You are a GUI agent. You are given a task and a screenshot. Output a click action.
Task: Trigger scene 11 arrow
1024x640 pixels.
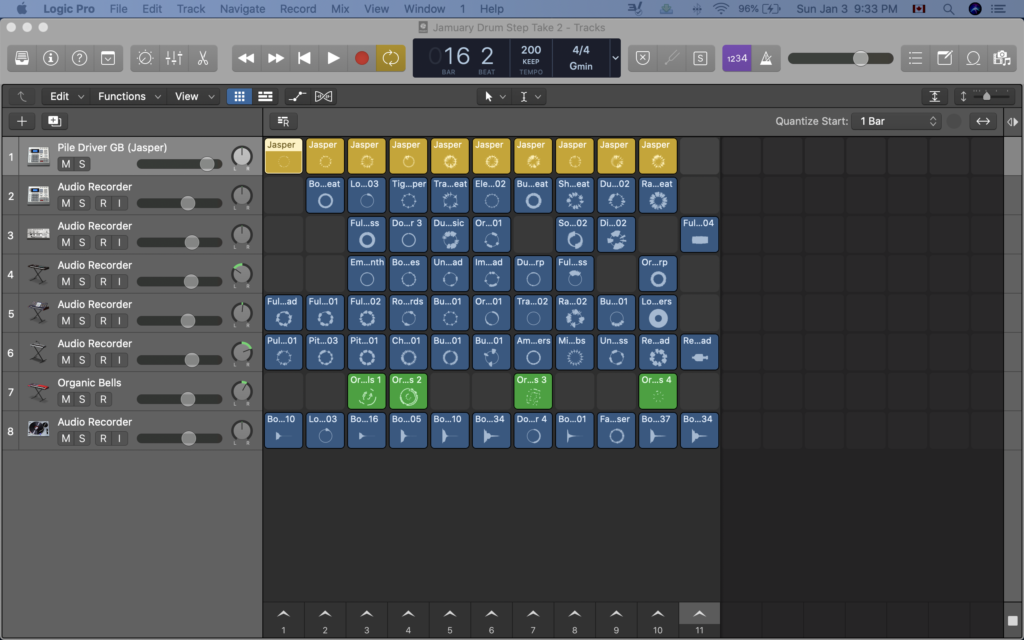tap(699, 615)
